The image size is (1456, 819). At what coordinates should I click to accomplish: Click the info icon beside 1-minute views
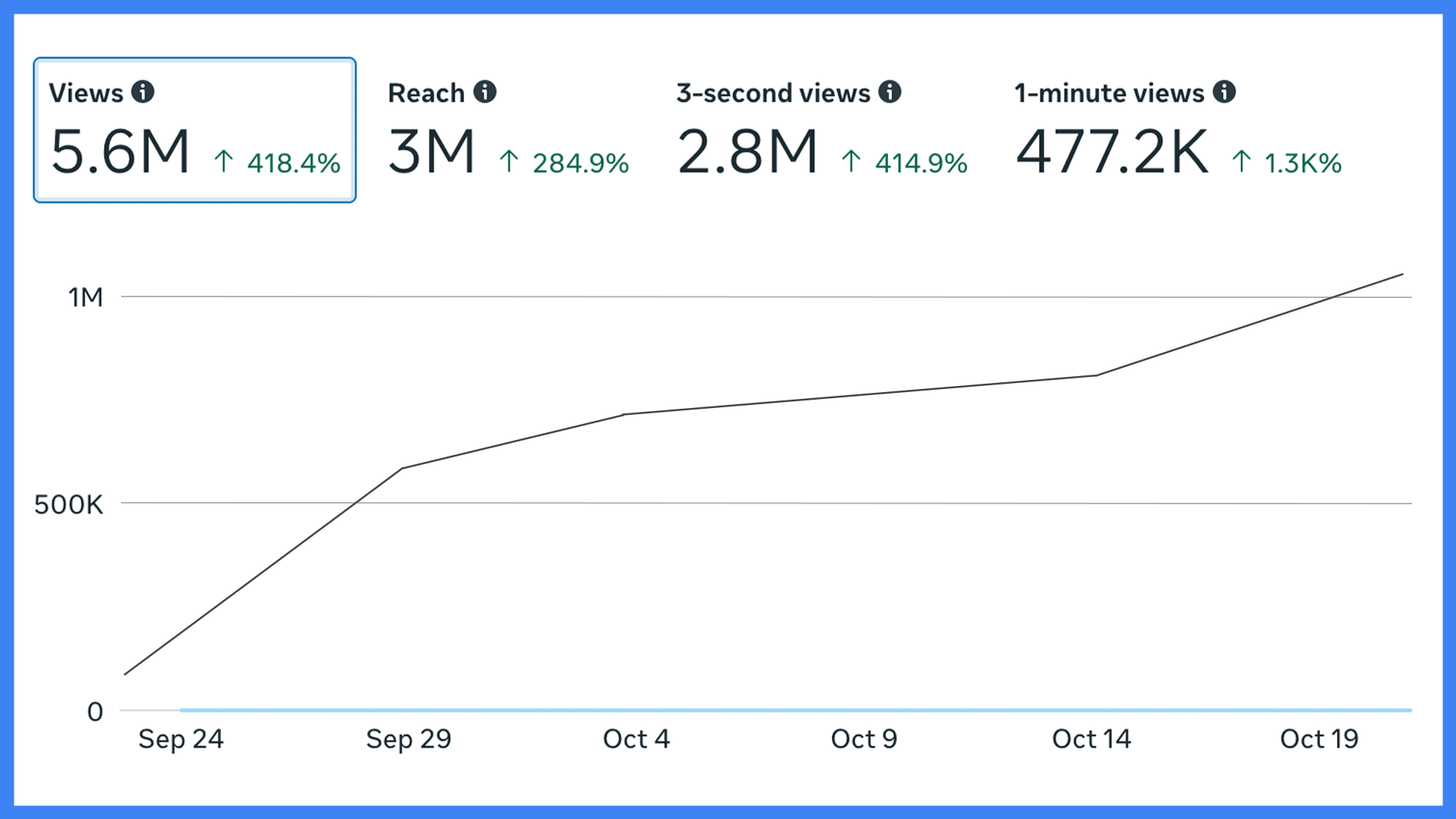tap(1223, 92)
